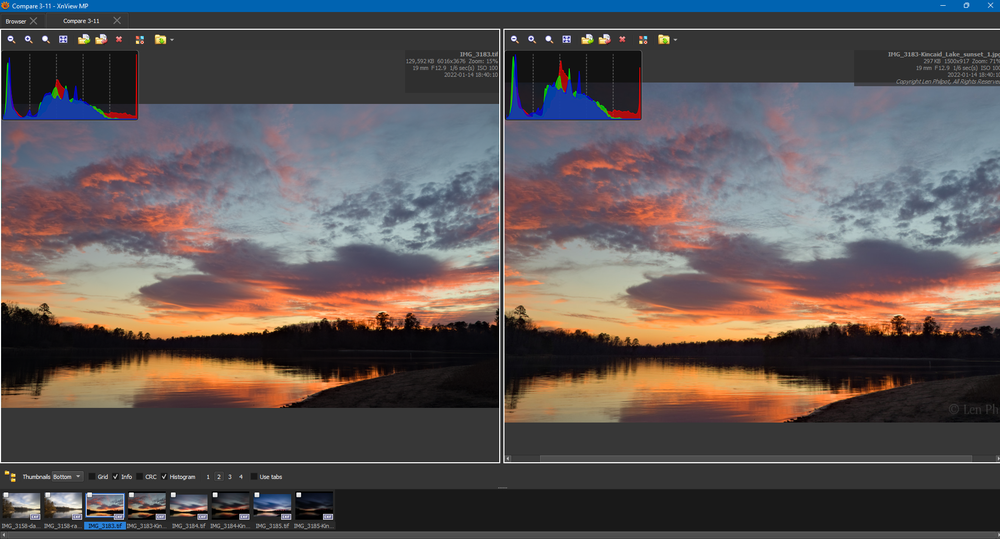
Task: Enable the Grid checkbox
Action: [x=92, y=477]
